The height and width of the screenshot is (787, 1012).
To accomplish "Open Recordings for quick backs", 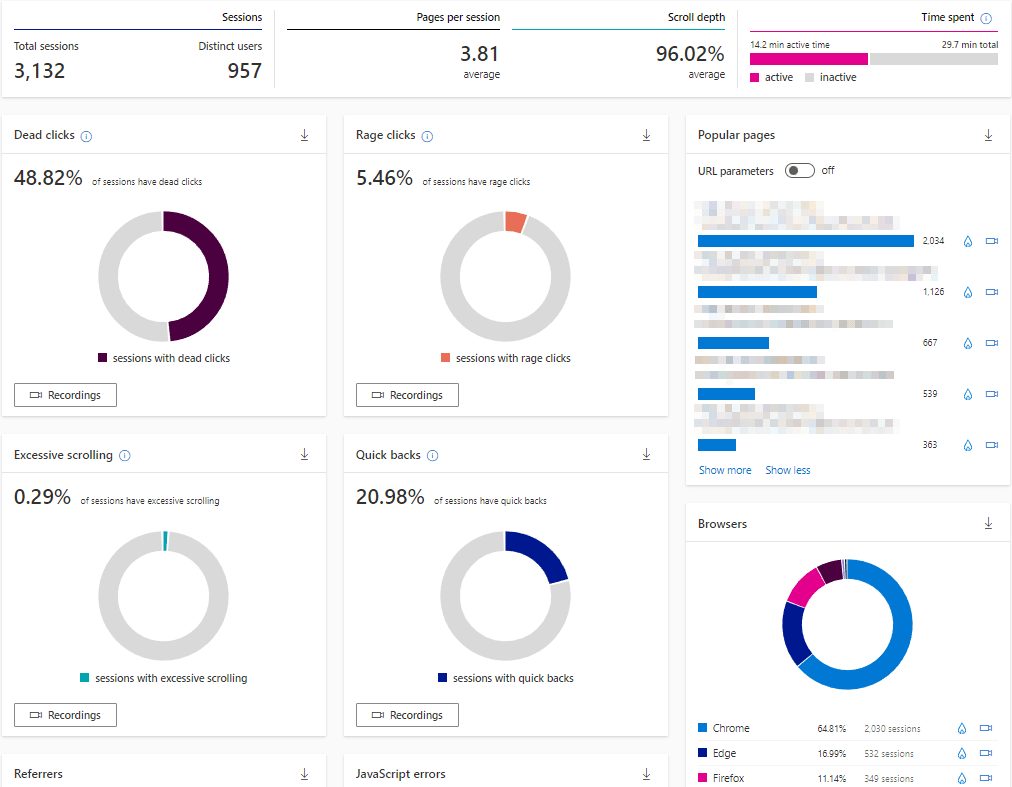I will click(x=407, y=715).
